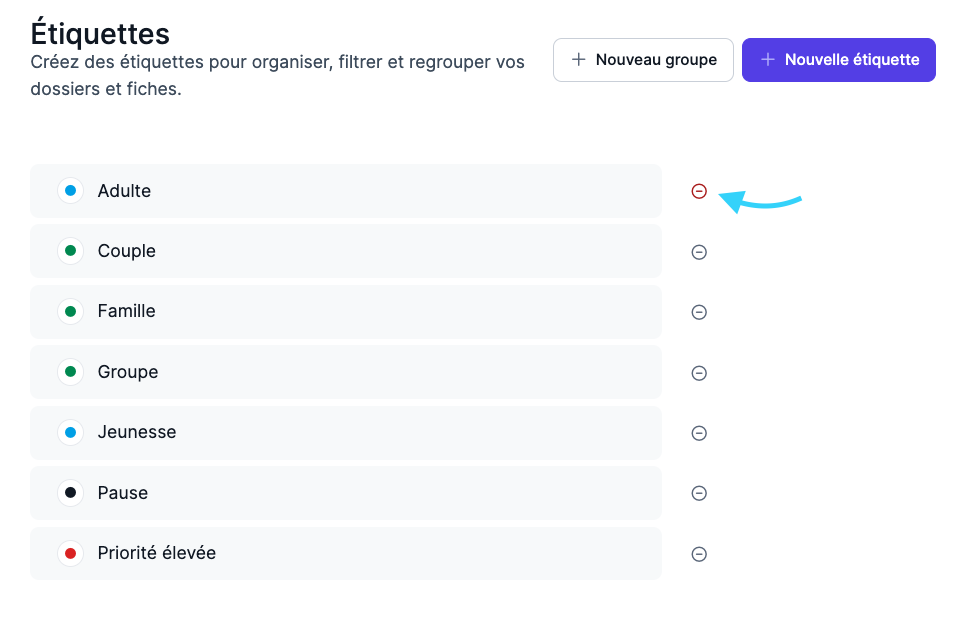Screen dimensions: 961x617
Task: Click minus icon beside Groupe label
Action: click(699, 373)
